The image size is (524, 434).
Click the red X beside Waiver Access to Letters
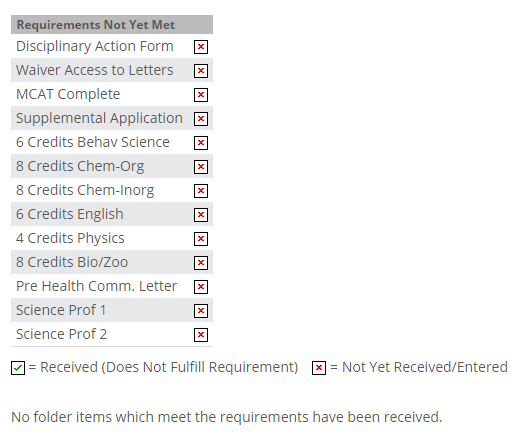201,71
